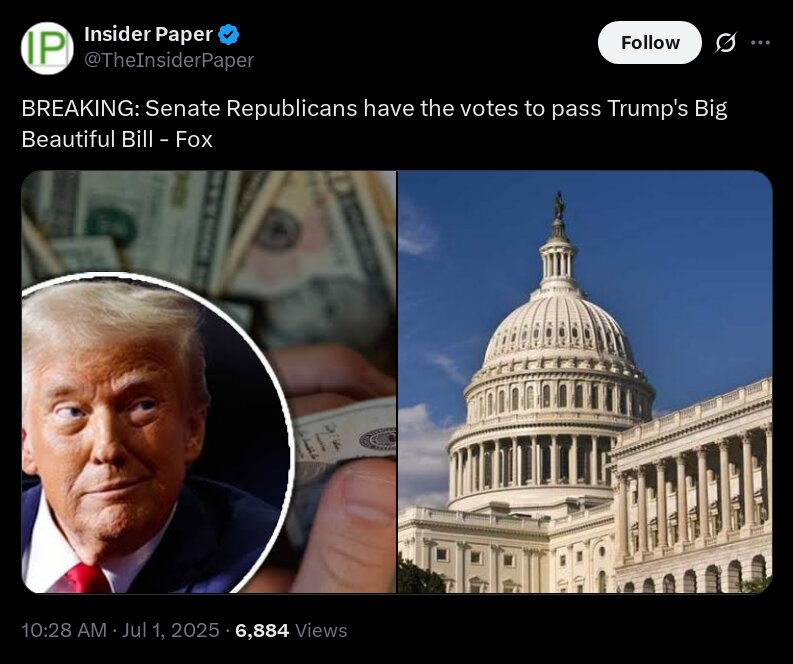The width and height of the screenshot is (793, 664).
Task: Select the BREAKING word in the post
Action: click(80, 108)
